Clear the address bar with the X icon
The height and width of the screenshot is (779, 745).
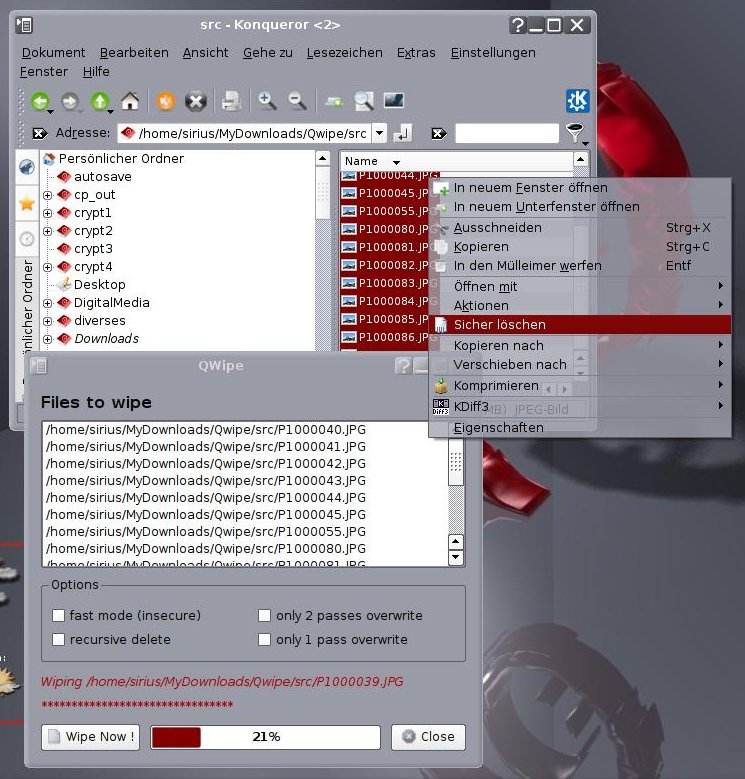point(39,134)
